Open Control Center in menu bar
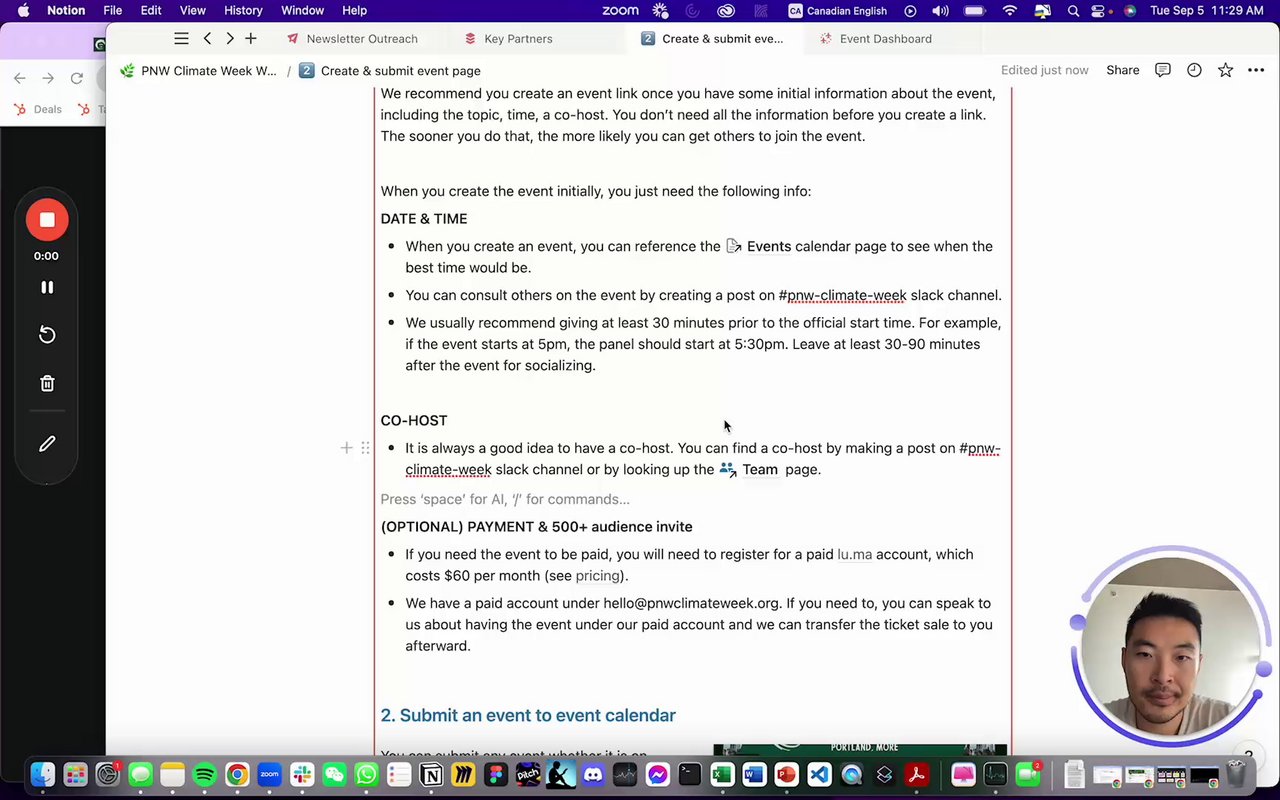This screenshot has width=1280, height=800. point(1100,10)
